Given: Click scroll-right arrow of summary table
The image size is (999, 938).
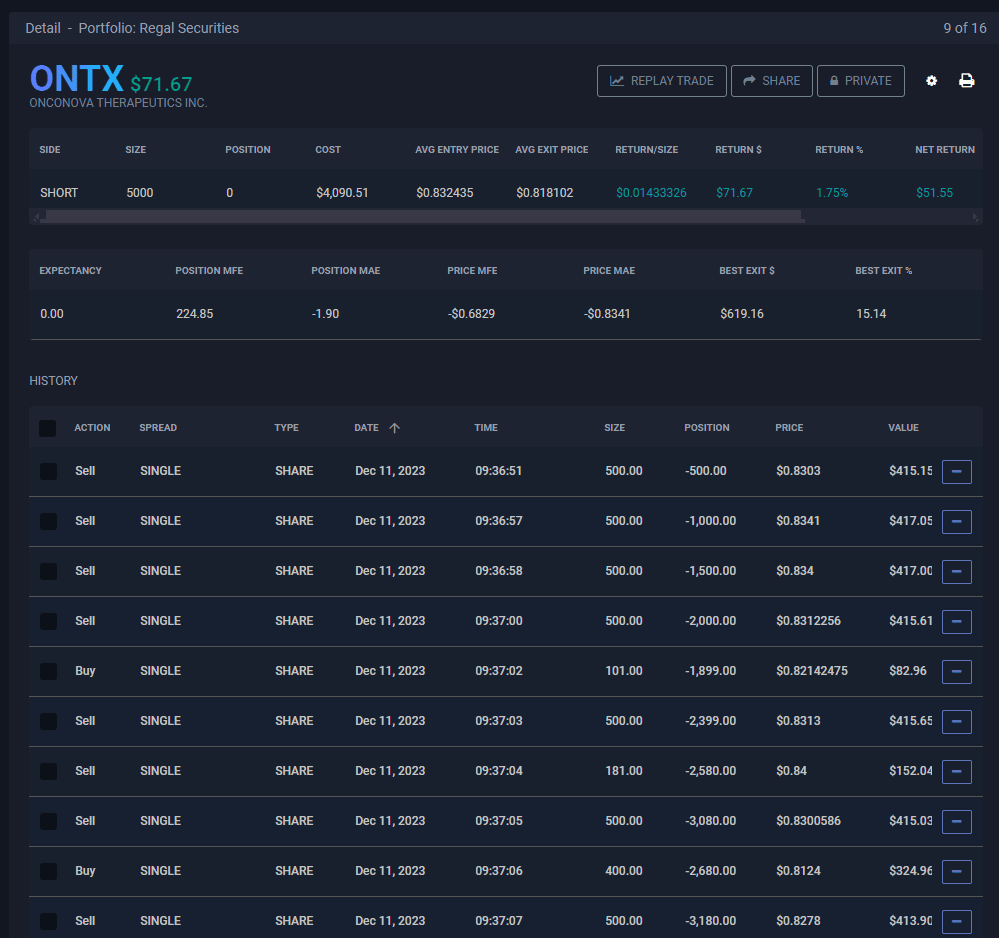Looking at the screenshot, I should (976, 216).
